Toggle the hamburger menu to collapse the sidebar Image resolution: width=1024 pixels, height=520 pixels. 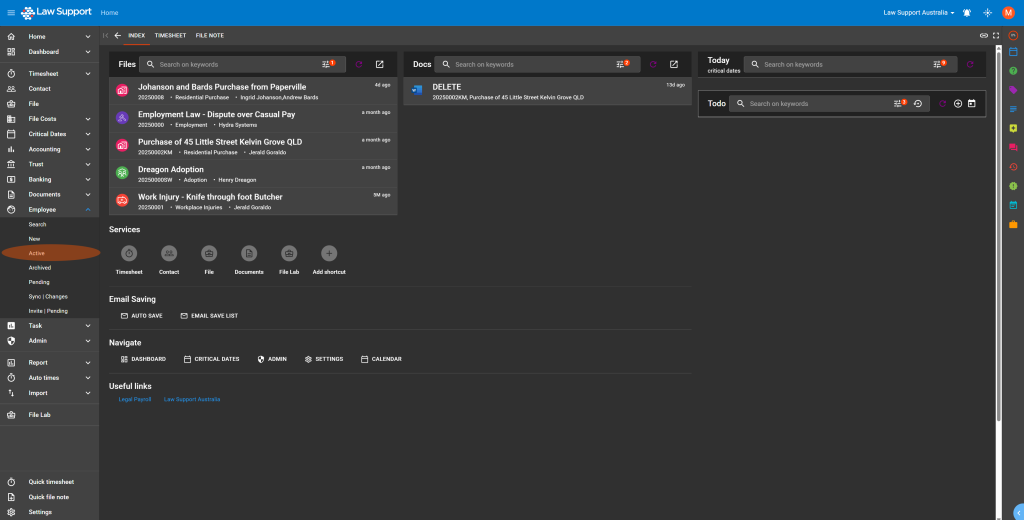click(11, 12)
